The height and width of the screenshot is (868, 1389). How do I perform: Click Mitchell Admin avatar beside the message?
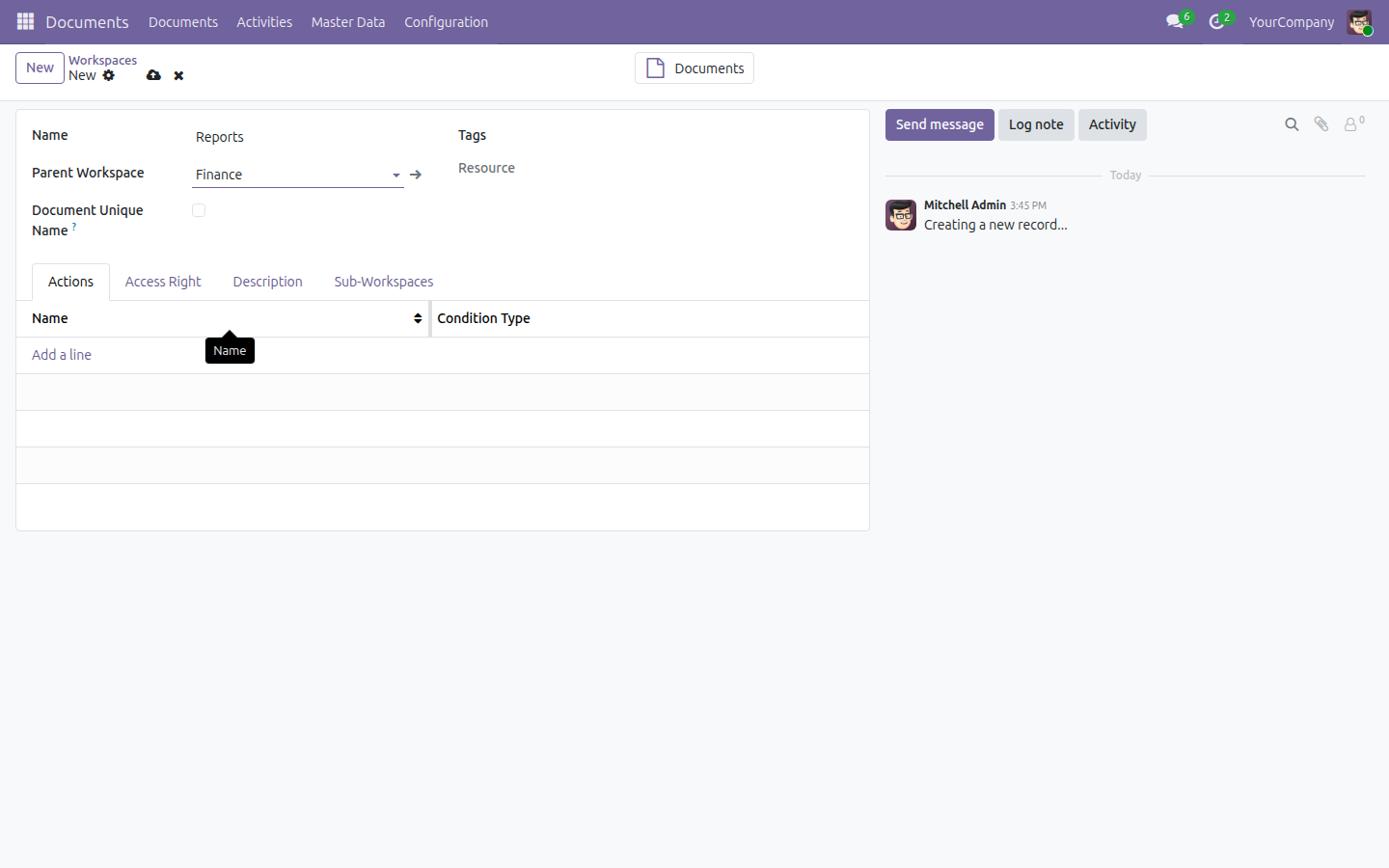click(x=901, y=215)
